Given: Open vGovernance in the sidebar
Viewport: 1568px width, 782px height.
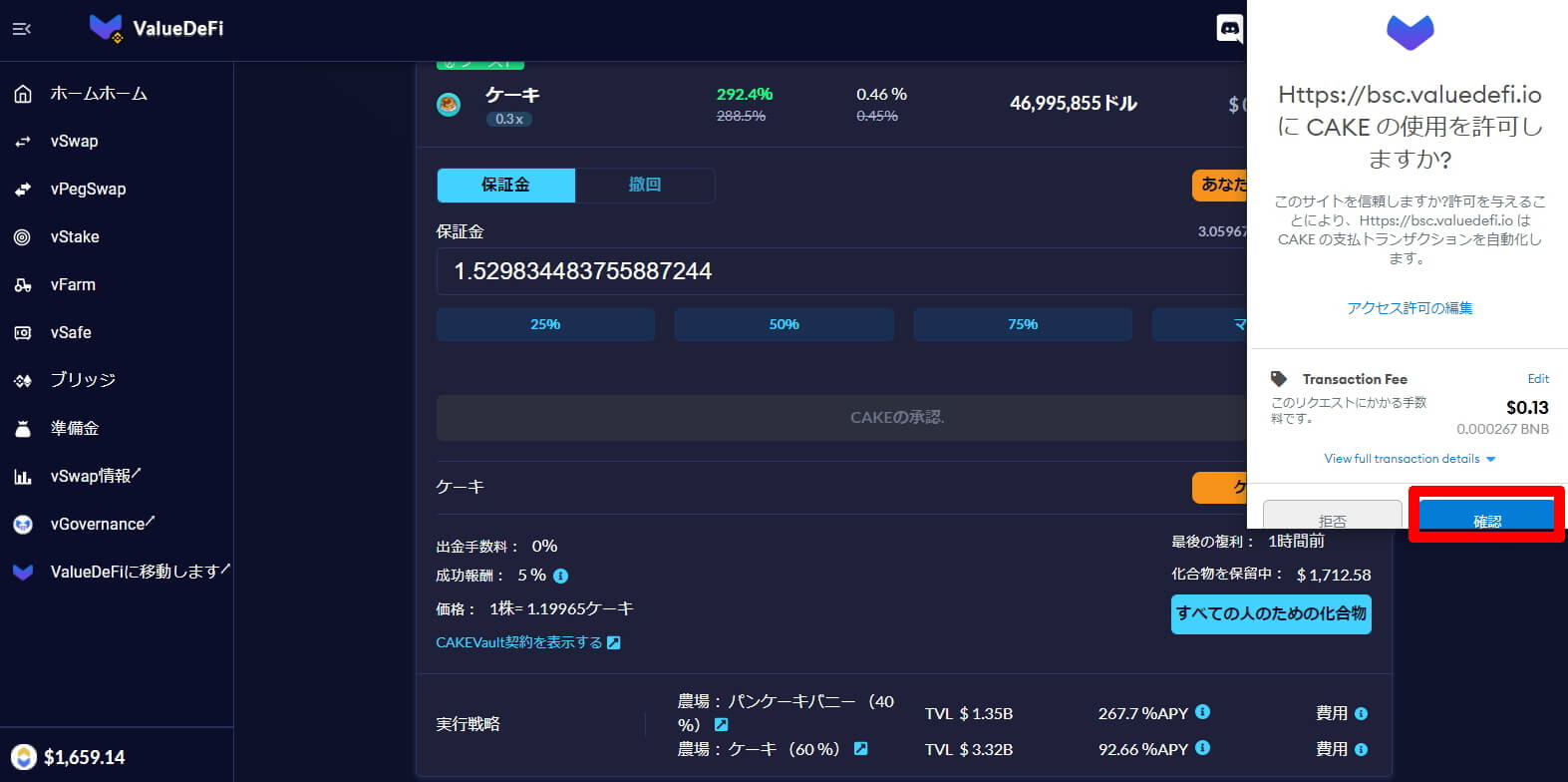Looking at the screenshot, I should coord(103,524).
